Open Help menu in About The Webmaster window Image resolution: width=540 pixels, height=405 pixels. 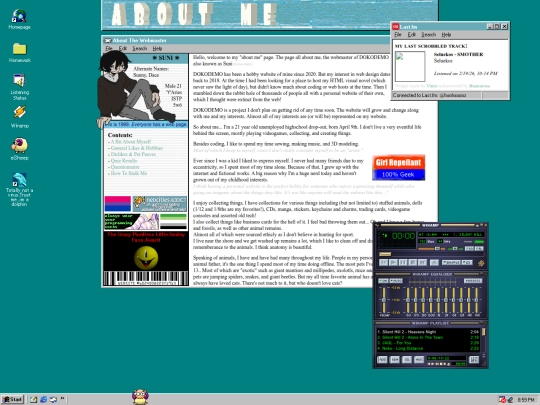(157, 49)
